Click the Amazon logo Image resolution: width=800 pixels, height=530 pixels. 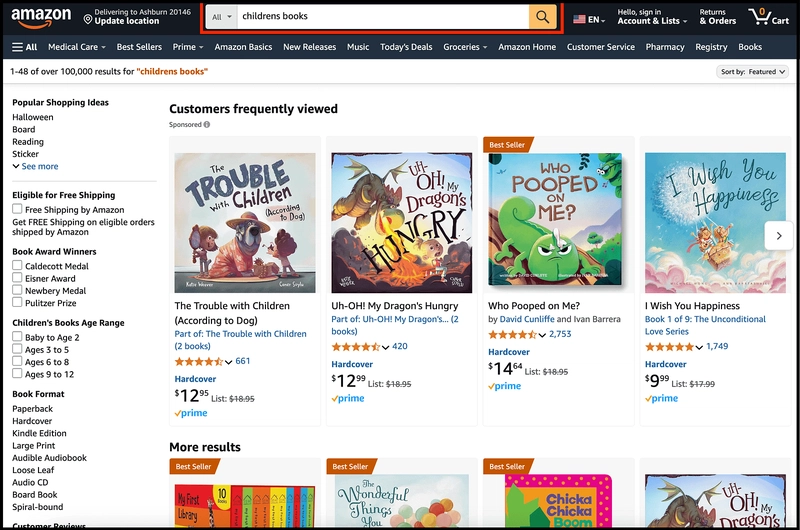point(42,17)
